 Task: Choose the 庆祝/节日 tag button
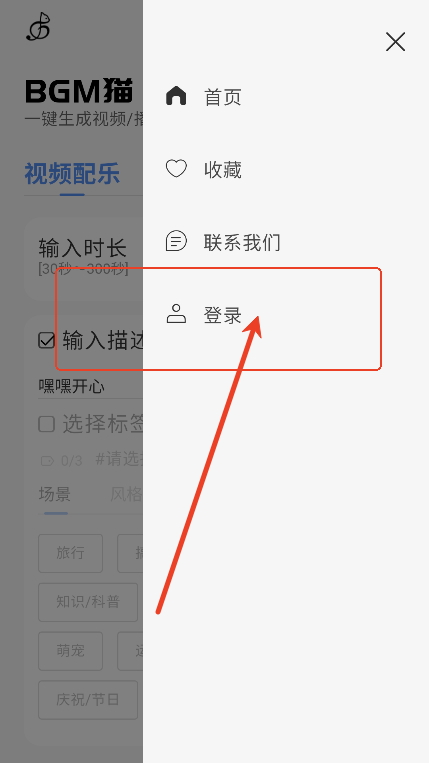pyautogui.click(x=88, y=700)
